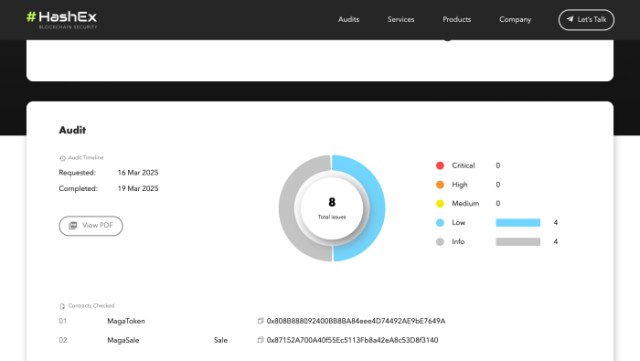640x361 pixels.
Task: Click the High label in legend
Action: (x=460, y=185)
